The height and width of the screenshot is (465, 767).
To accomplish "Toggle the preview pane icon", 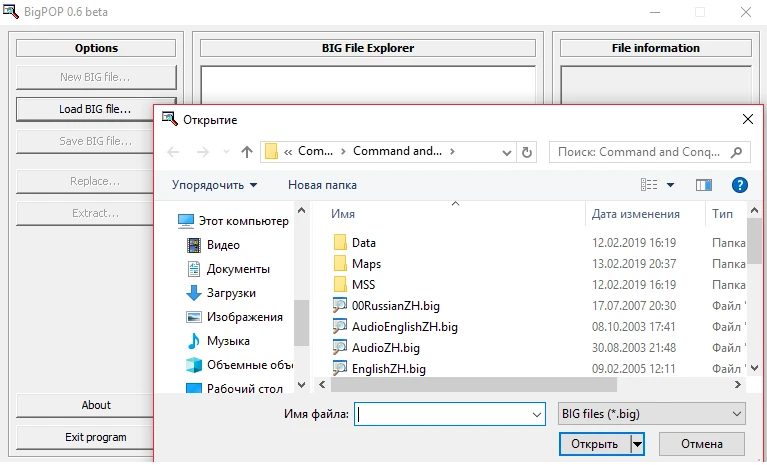I will [703, 185].
